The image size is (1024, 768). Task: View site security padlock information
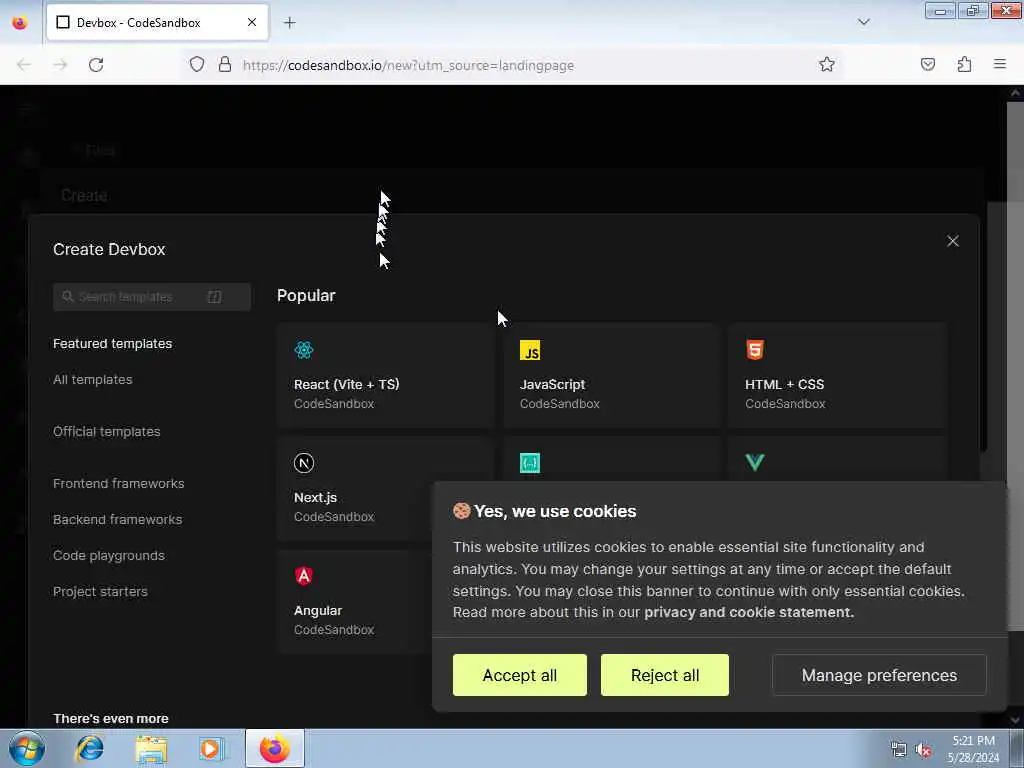[225, 65]
